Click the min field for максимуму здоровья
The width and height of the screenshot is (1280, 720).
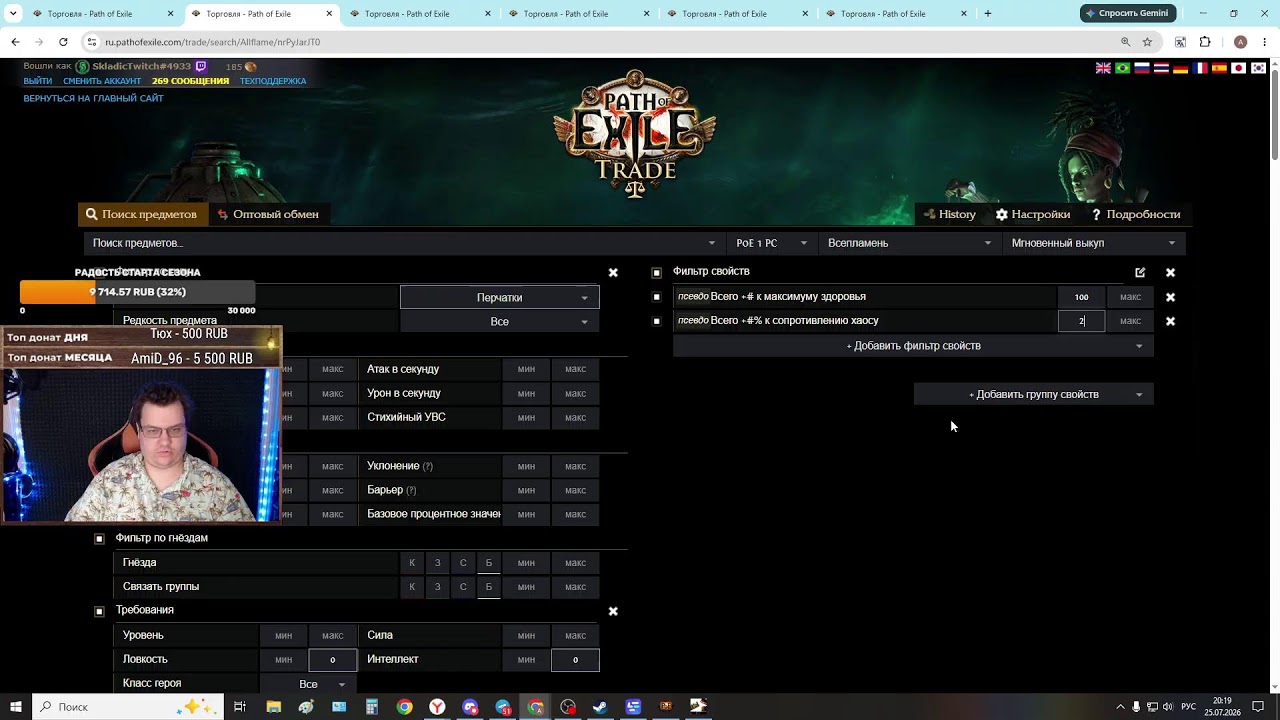pos(1082,297)
